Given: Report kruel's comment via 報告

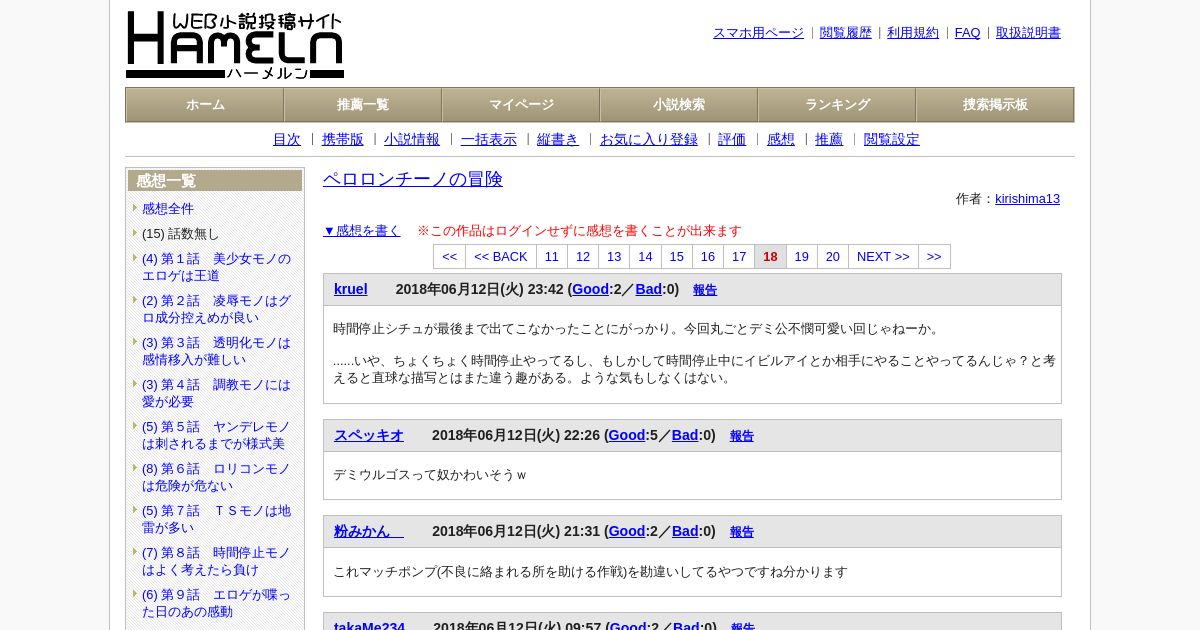Looking at the screenshot, I should point(705,290).
